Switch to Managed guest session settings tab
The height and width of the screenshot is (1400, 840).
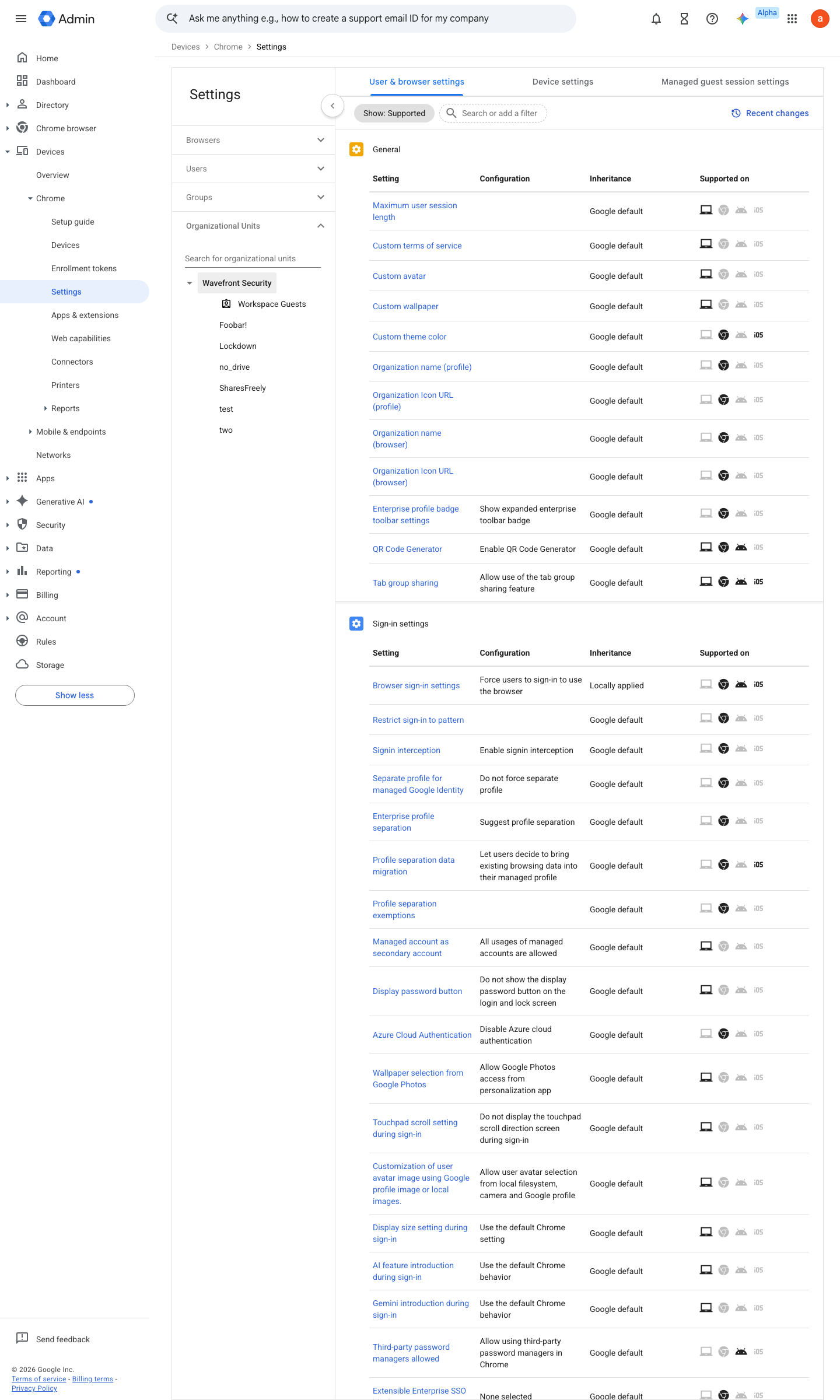pos(725,82)
